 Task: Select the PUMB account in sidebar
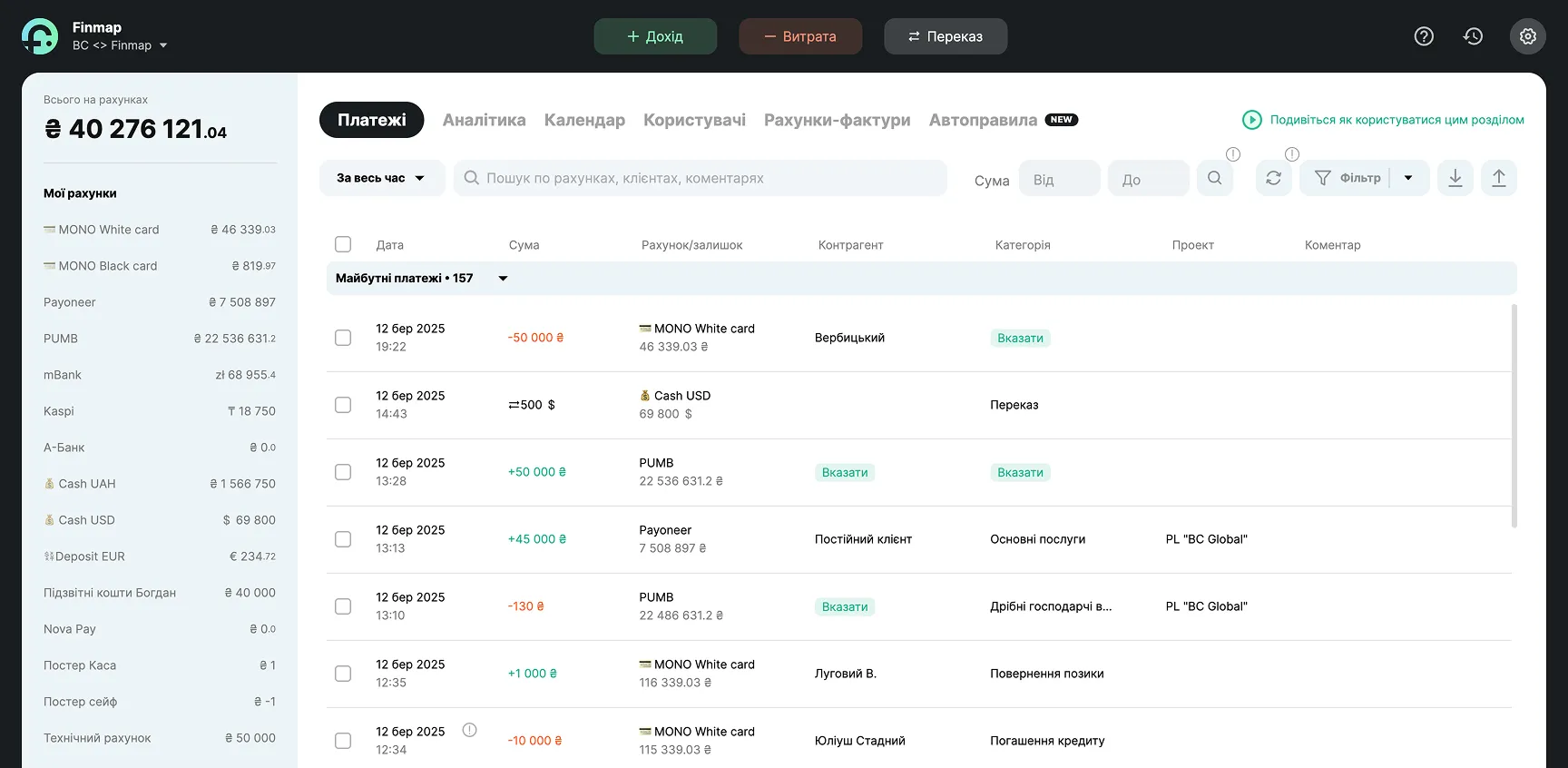click(x=160, y=339)
